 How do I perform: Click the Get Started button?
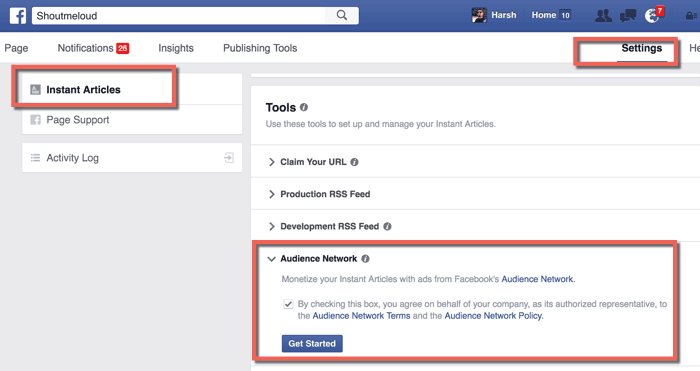tap(312, 343)
